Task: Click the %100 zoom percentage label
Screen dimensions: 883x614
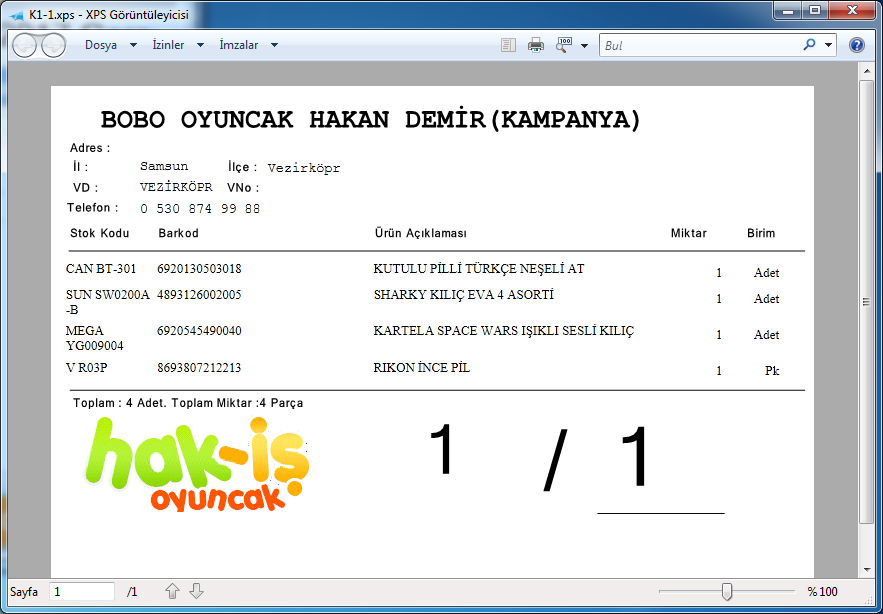Action: tap(822, 591)
